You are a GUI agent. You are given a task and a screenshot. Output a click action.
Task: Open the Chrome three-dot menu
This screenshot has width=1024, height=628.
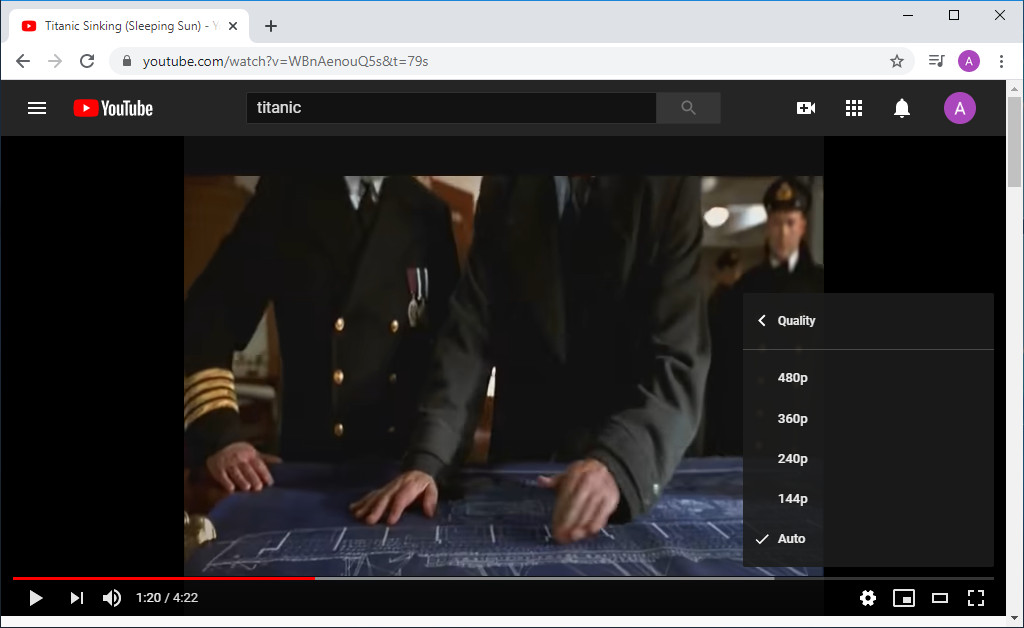[x=1001, y=61]
